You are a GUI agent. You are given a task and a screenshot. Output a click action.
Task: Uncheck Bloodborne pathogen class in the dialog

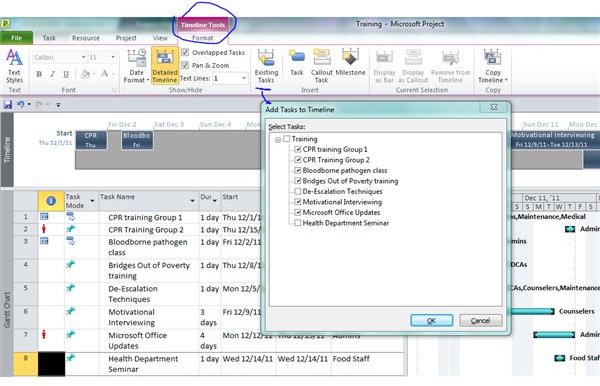pyautogui.click(x=298, y=170)
